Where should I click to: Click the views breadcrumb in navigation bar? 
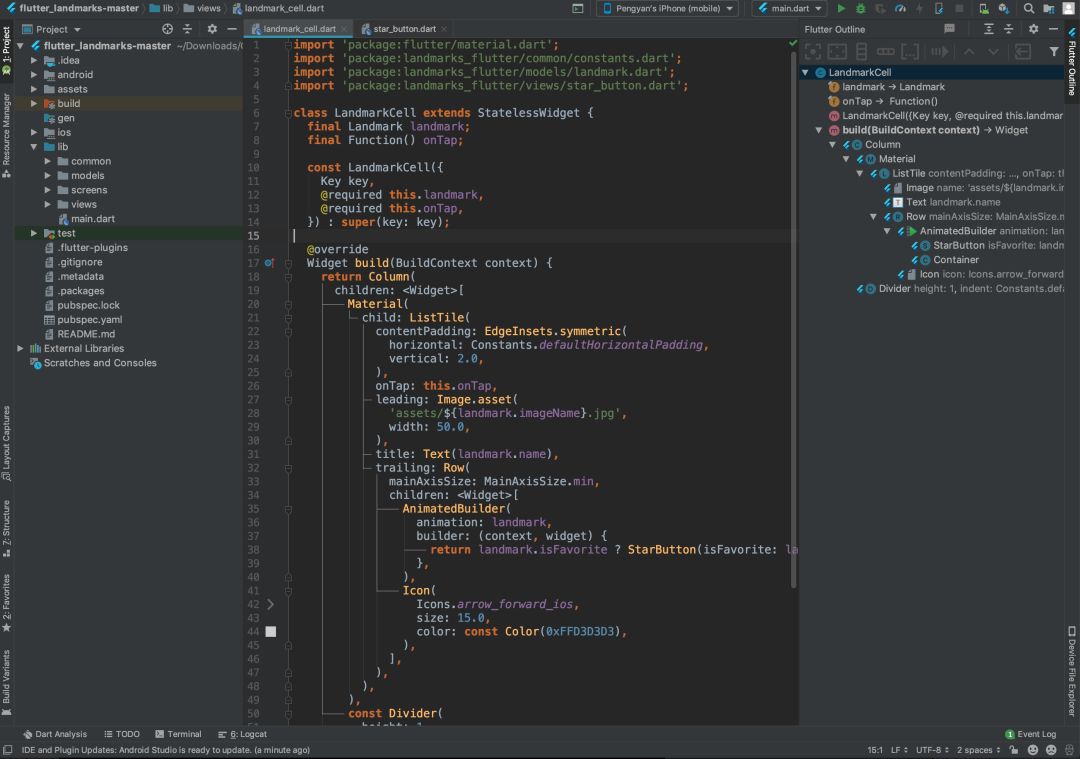(x=202, y=8)
